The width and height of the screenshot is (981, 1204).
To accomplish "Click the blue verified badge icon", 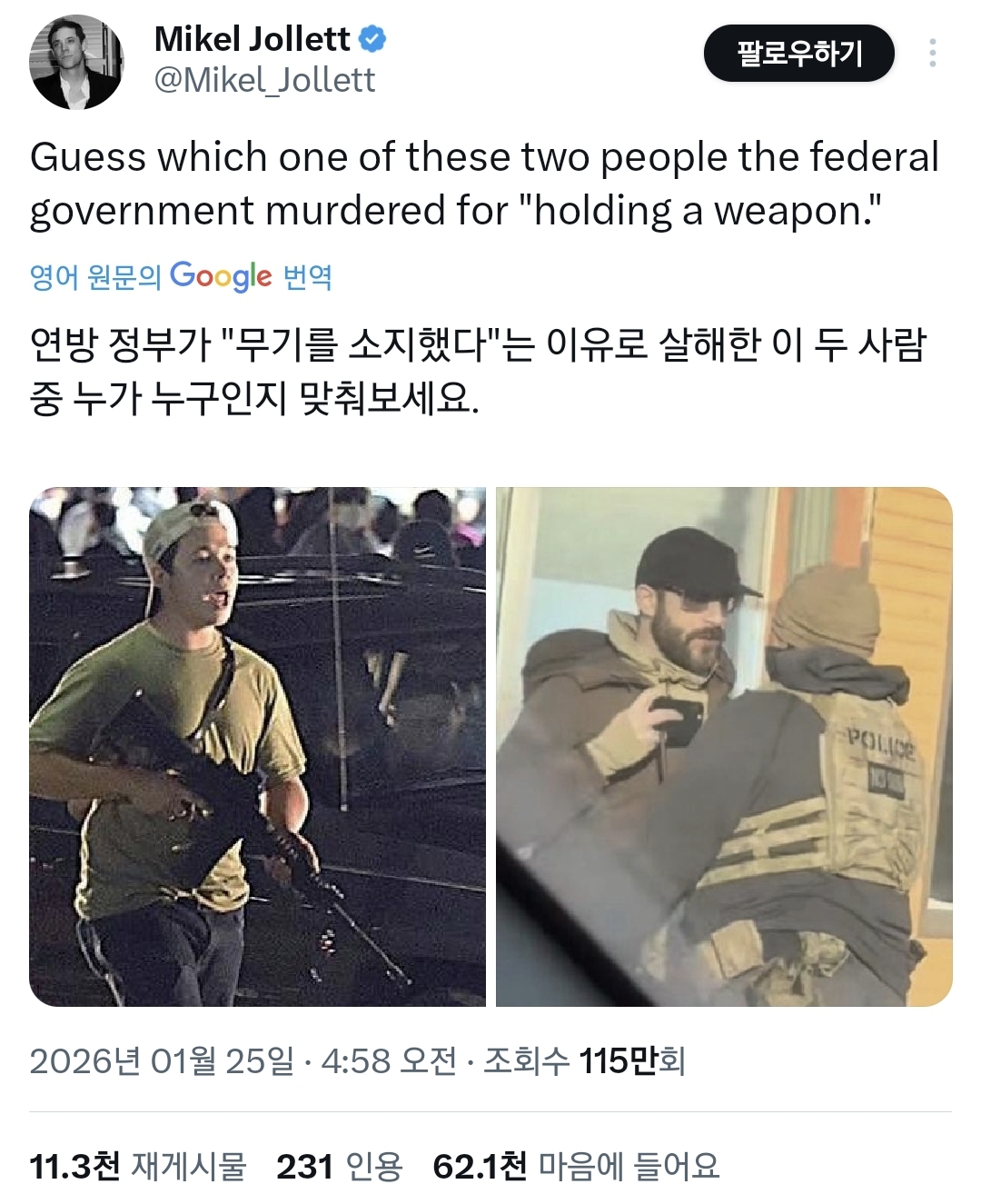I will [372, 39].
